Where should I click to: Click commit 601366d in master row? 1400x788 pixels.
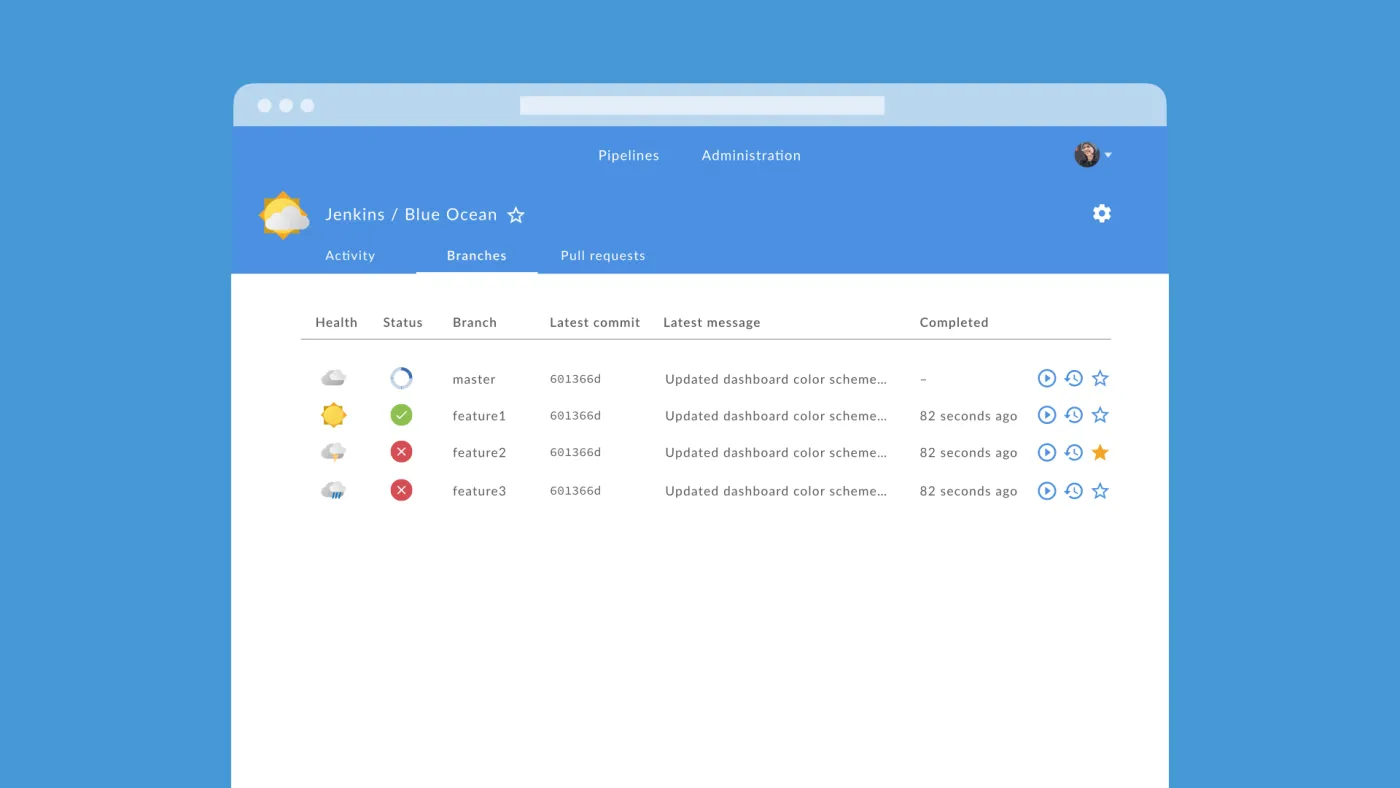(x=575, y=379)
